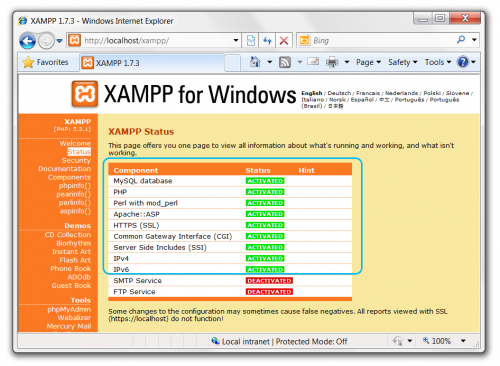Switch language to Deutsch

click(339, 93)
